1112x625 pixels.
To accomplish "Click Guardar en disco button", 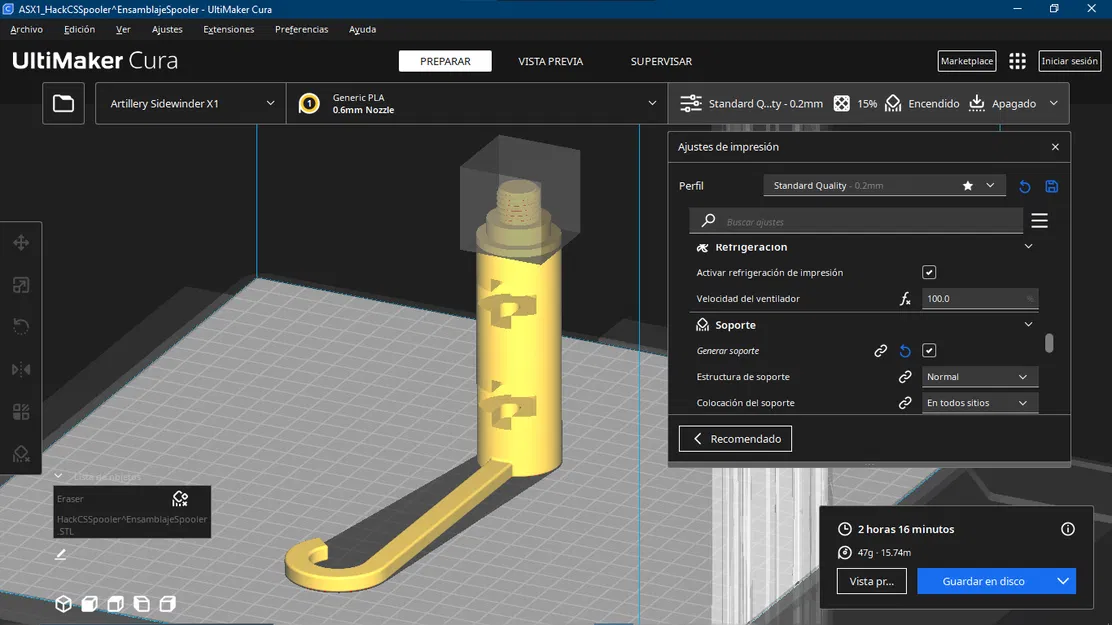I will 984,581.
